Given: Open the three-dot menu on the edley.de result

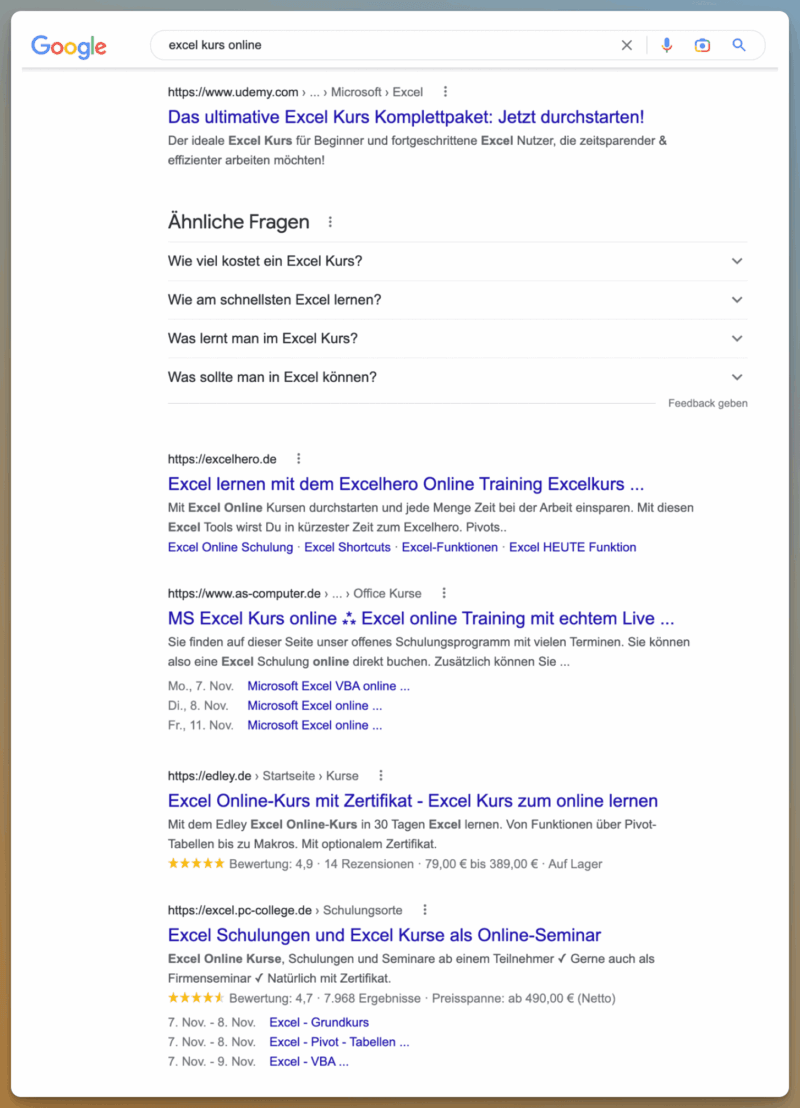Looking at the screenshot, I should pyautogui.click(x=380, y=775).
